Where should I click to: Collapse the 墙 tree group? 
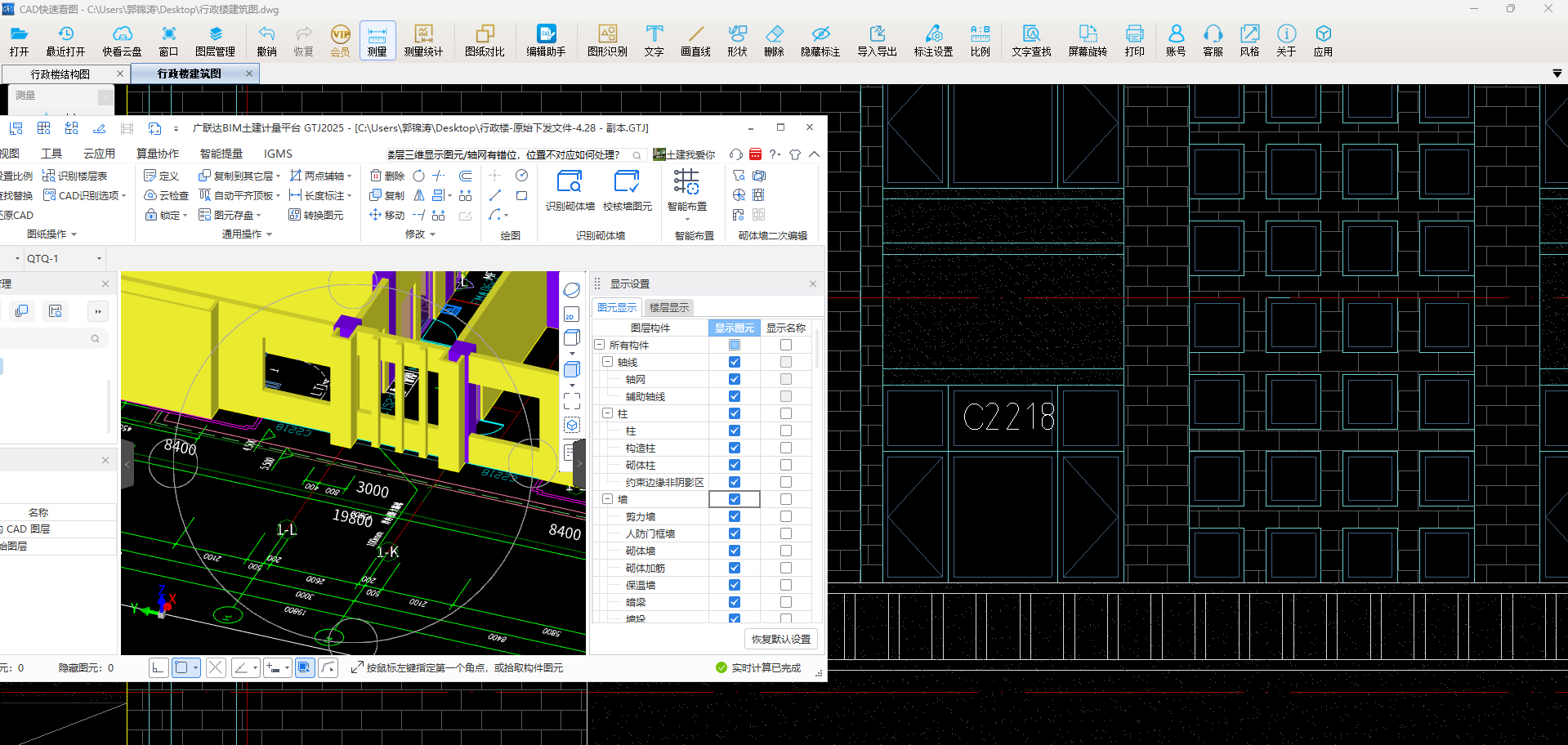tap(607, 499)
